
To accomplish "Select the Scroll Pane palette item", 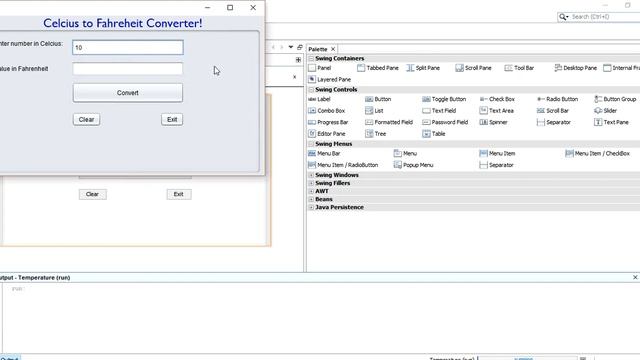I will coord(473,68).
